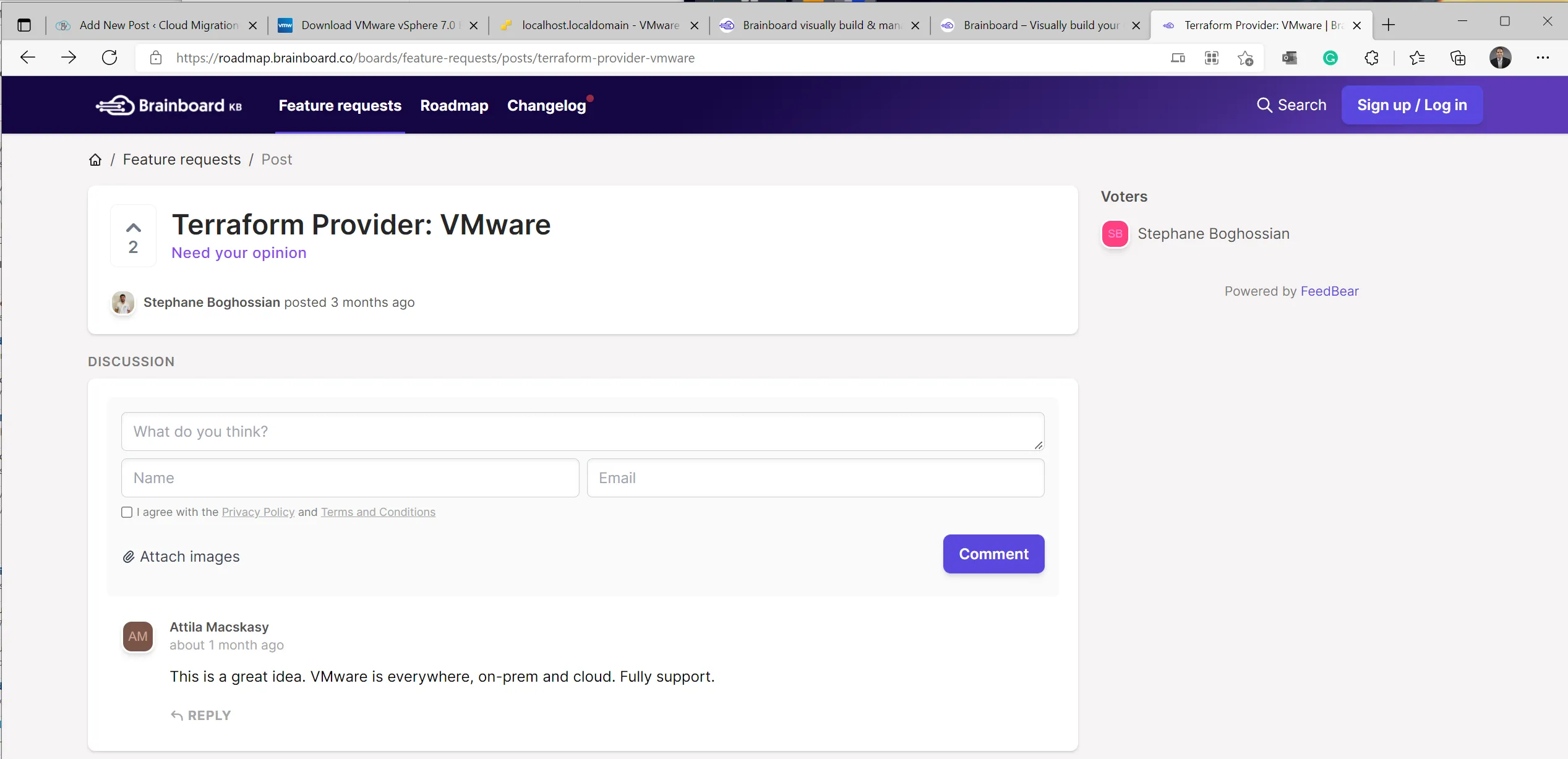Click the home icon in breadcrumb
The height and width of the screenshot is (759, 1568).
coord(95,160)
